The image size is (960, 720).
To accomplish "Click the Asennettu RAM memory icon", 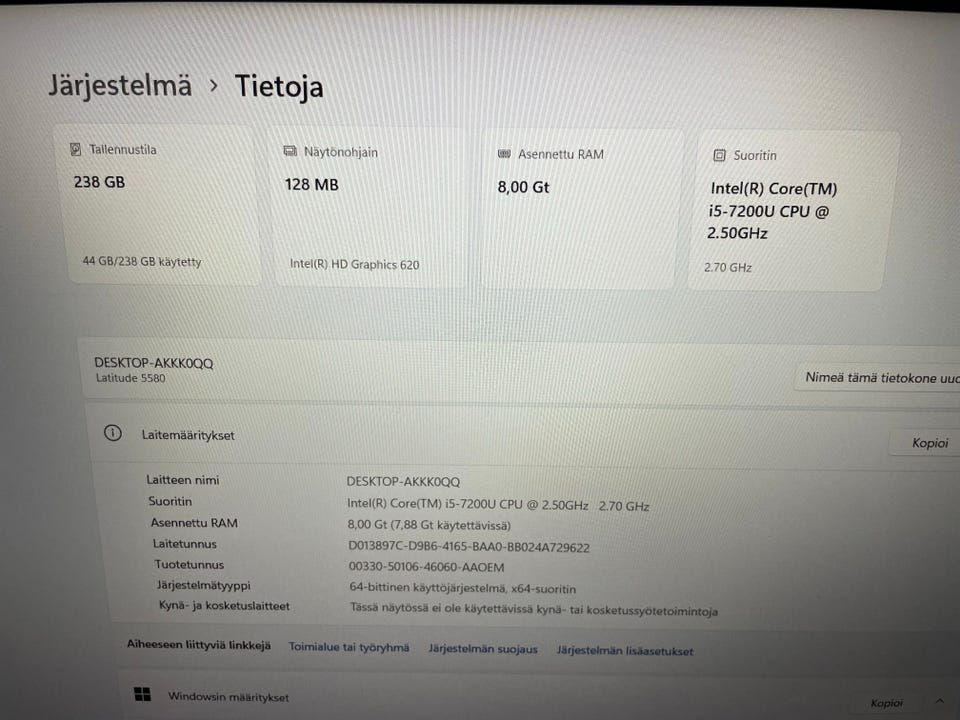I will pos(504,154).
